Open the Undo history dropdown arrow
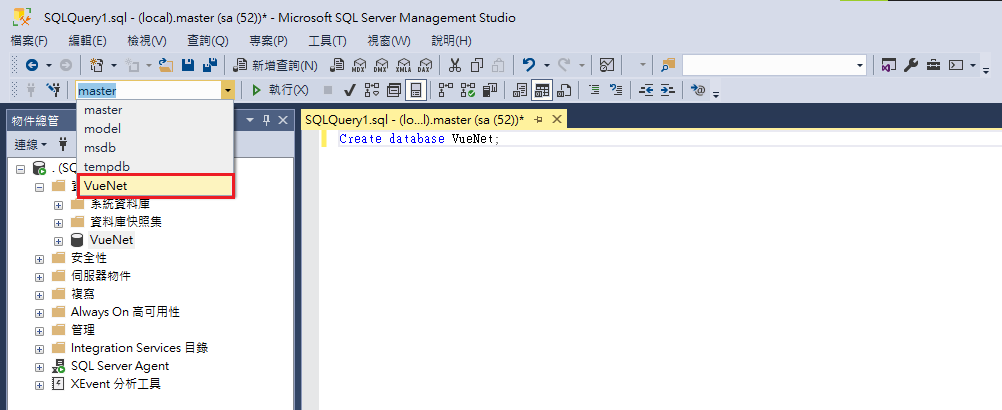 pyautogui.click(x=547, y=65)
